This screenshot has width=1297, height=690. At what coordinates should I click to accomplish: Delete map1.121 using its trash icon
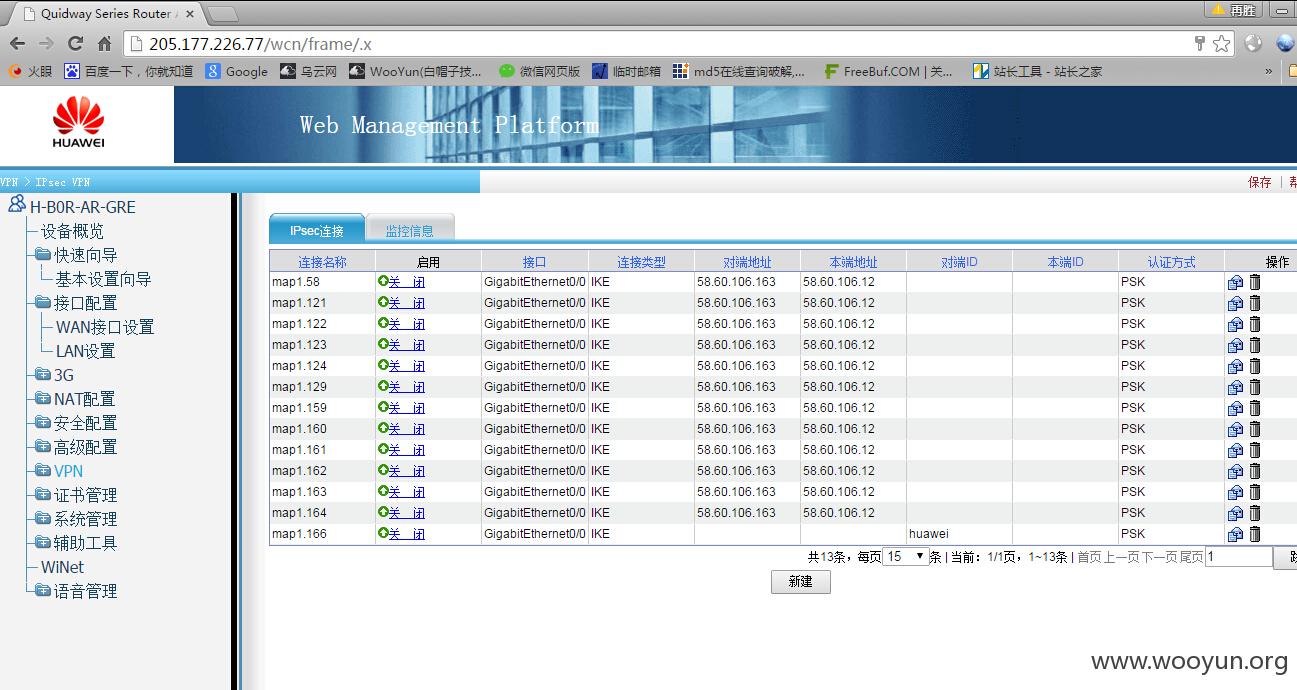tap(1255, 303)
